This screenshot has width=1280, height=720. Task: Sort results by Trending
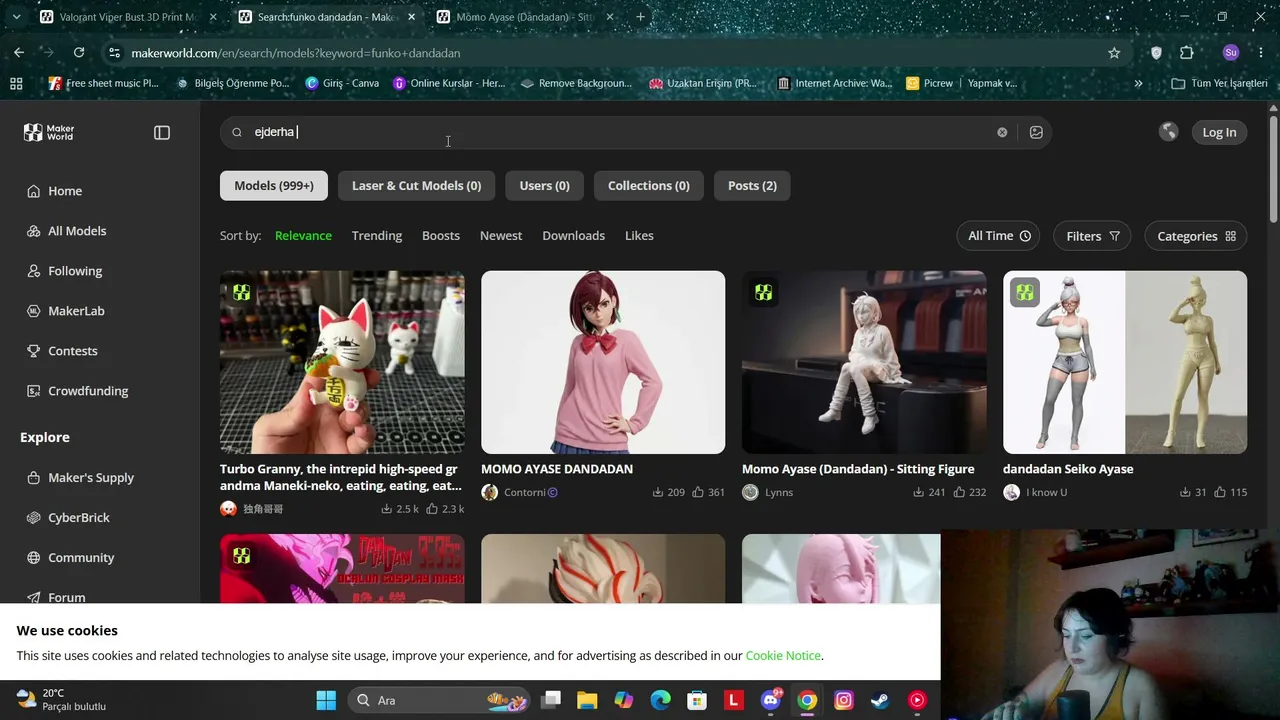click(x=377, y=236)
